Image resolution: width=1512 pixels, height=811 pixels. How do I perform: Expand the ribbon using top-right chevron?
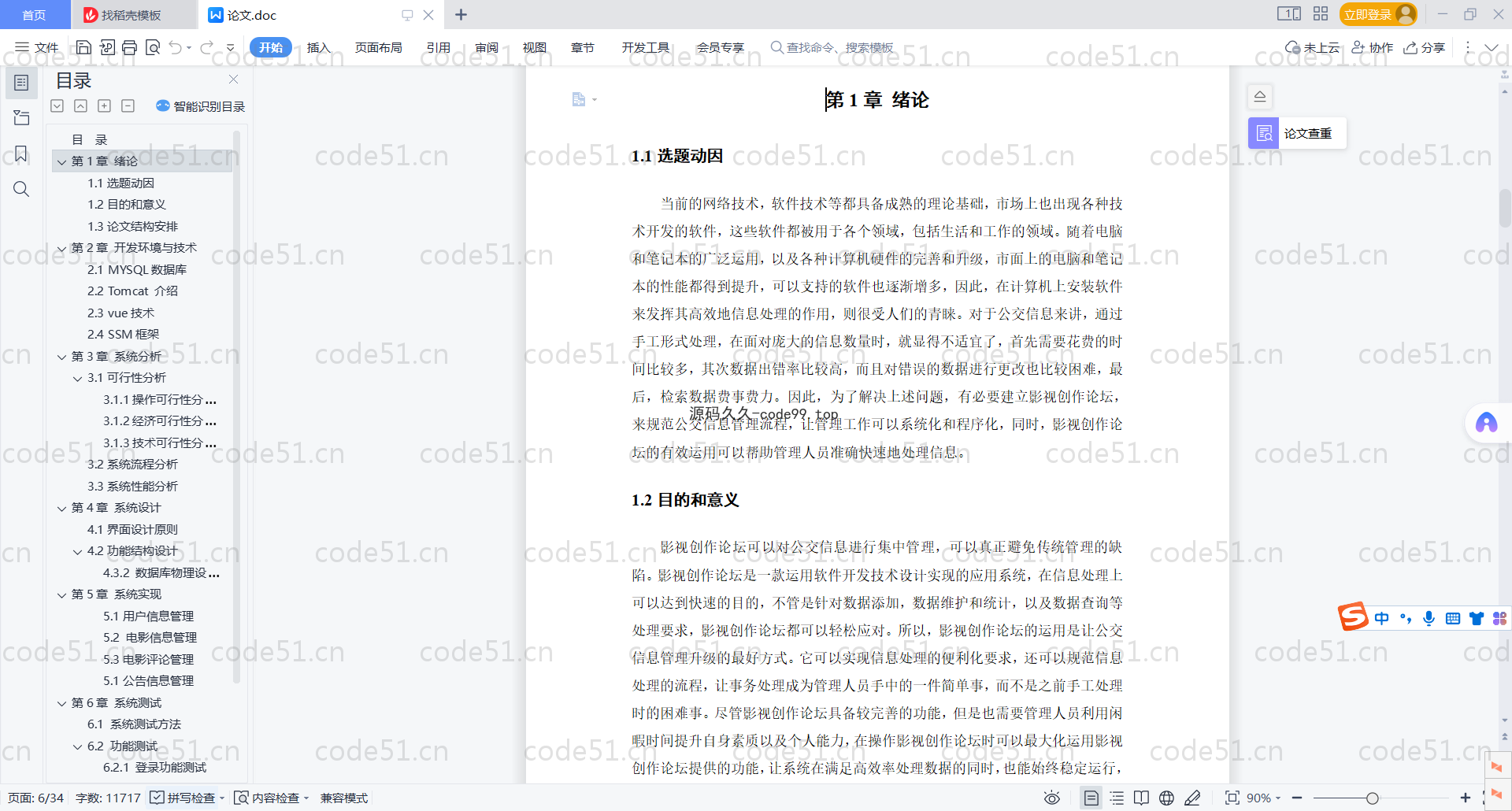click(1492, 47)
